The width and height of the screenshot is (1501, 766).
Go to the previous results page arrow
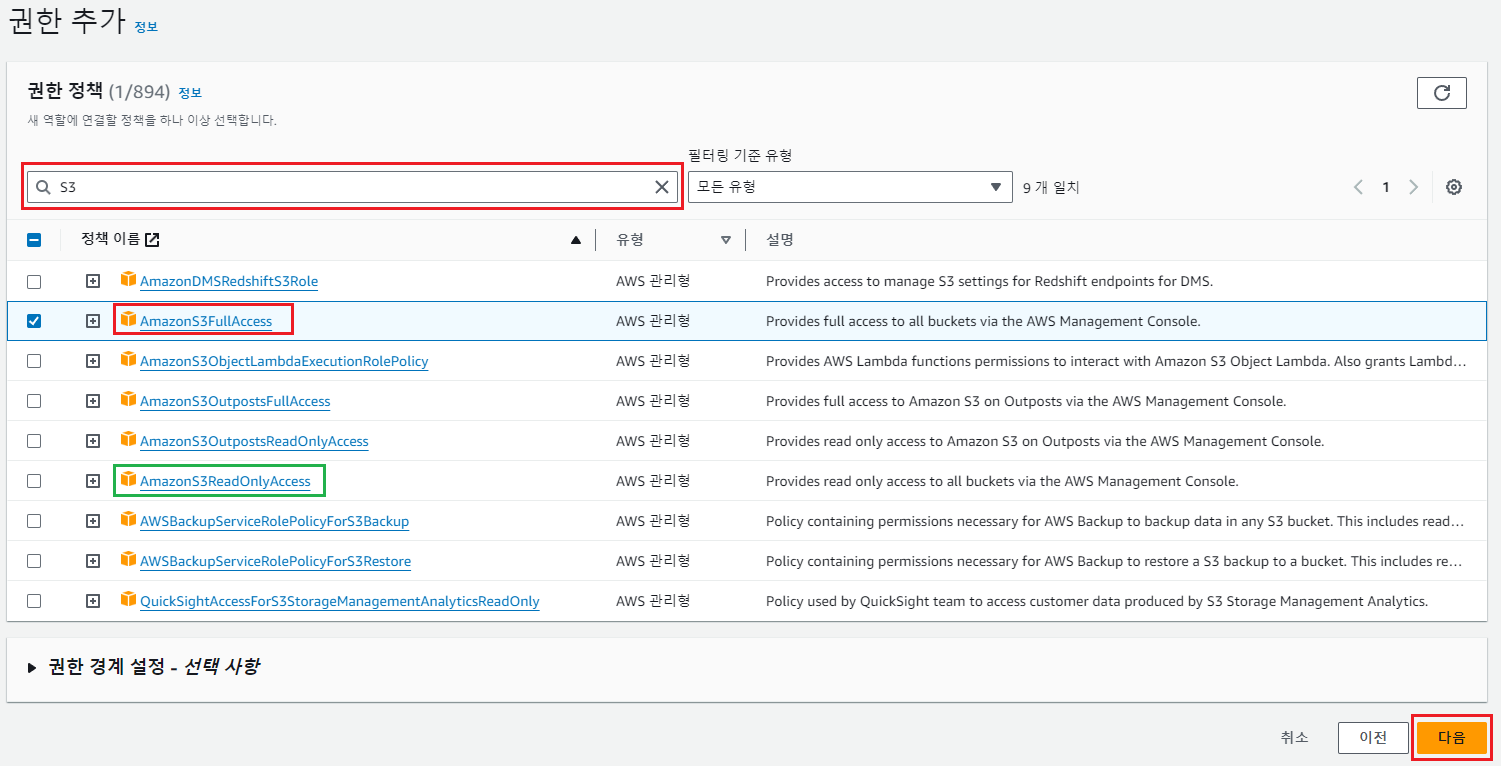(x=1358, y=187)
